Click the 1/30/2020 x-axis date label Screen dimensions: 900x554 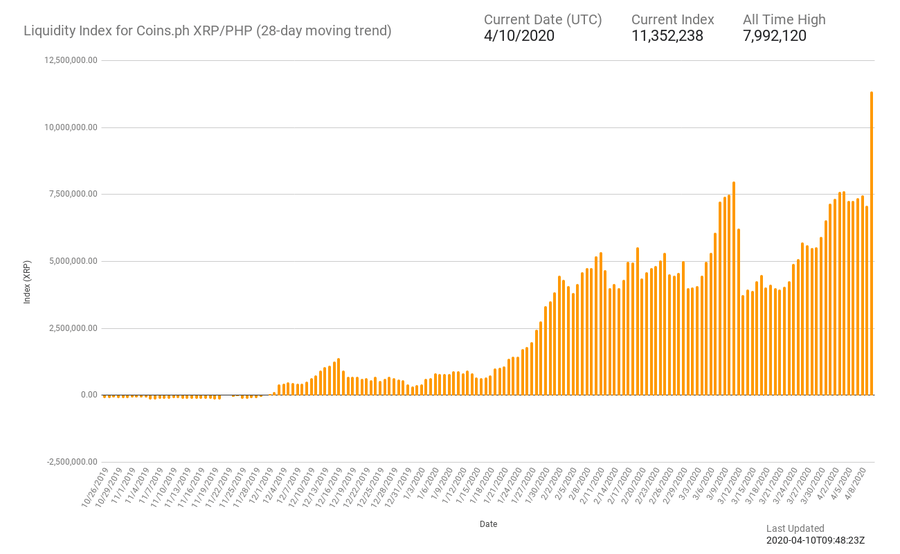[539, 486]
